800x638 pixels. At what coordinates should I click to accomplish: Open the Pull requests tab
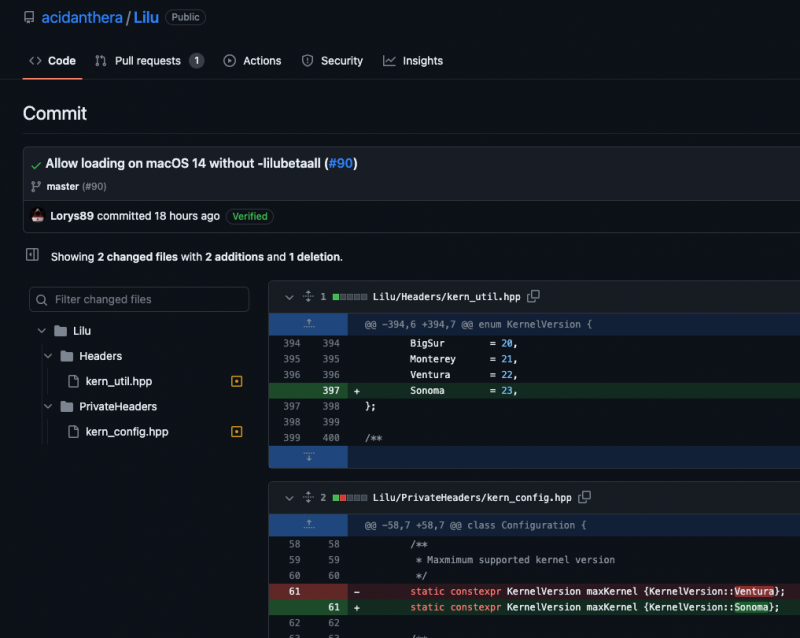pyautogui.click(x=149, y=61)
